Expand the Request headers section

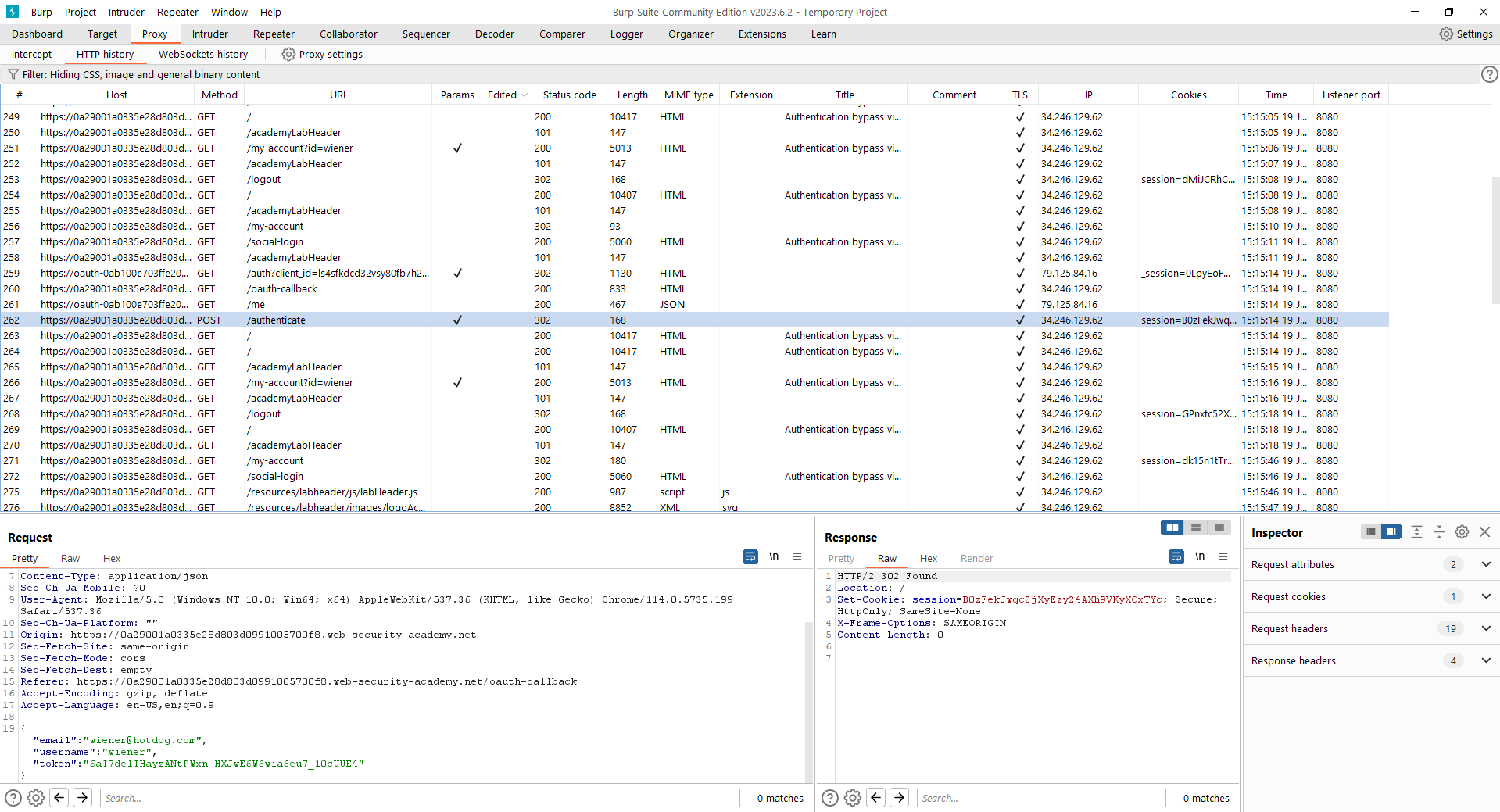pyautogui.click(x=1485, y=628)
